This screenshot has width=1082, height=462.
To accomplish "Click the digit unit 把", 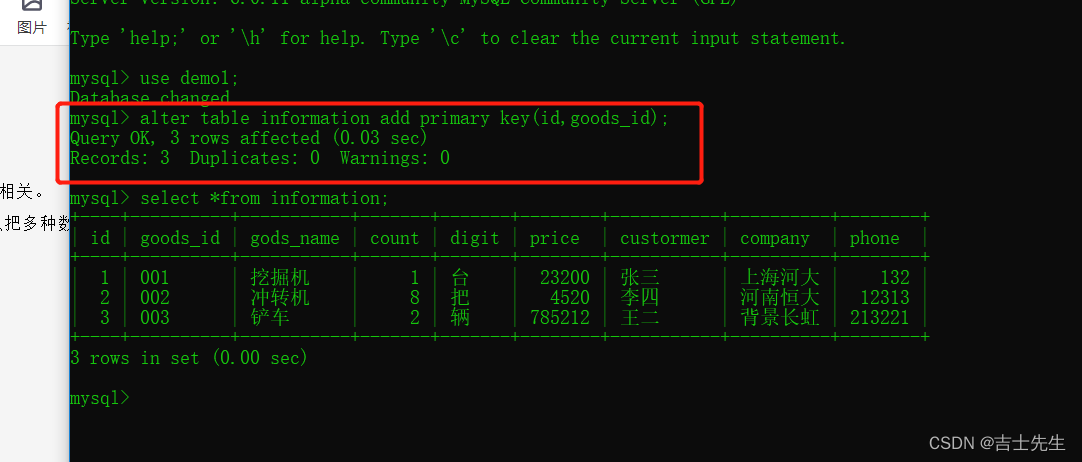I will 460,298.
